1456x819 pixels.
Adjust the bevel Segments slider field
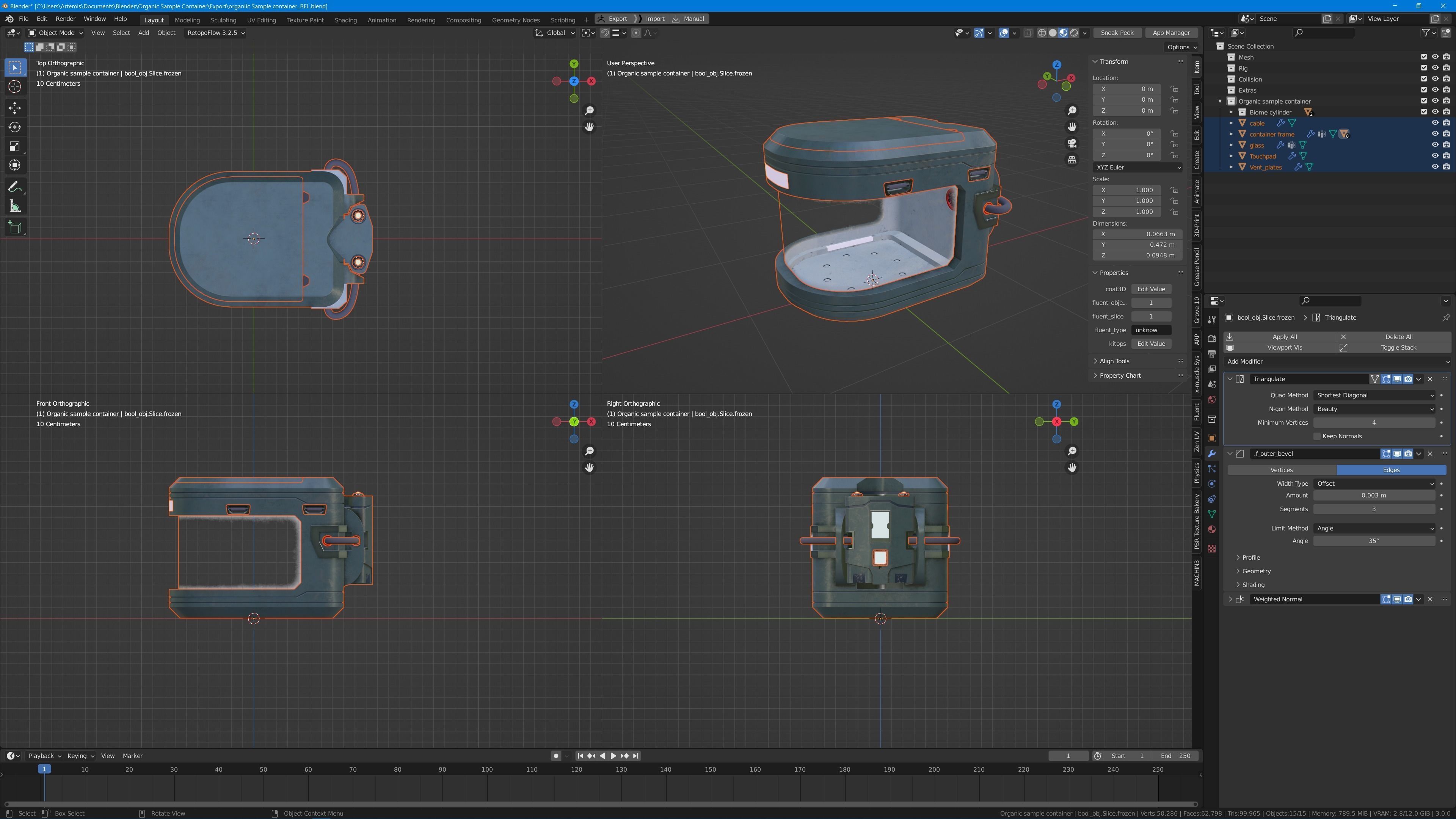coord(1373,509)
